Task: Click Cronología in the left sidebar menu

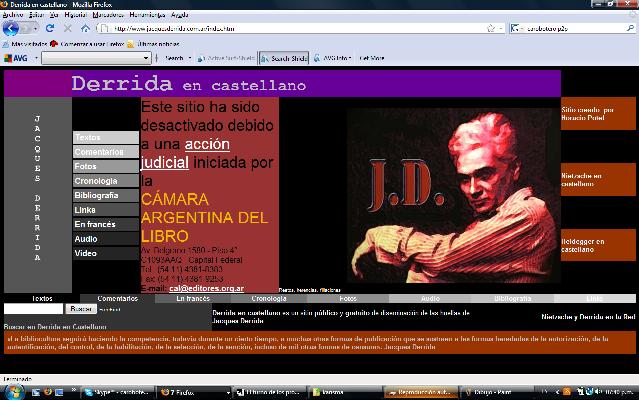Action: [x=106, y=181]
